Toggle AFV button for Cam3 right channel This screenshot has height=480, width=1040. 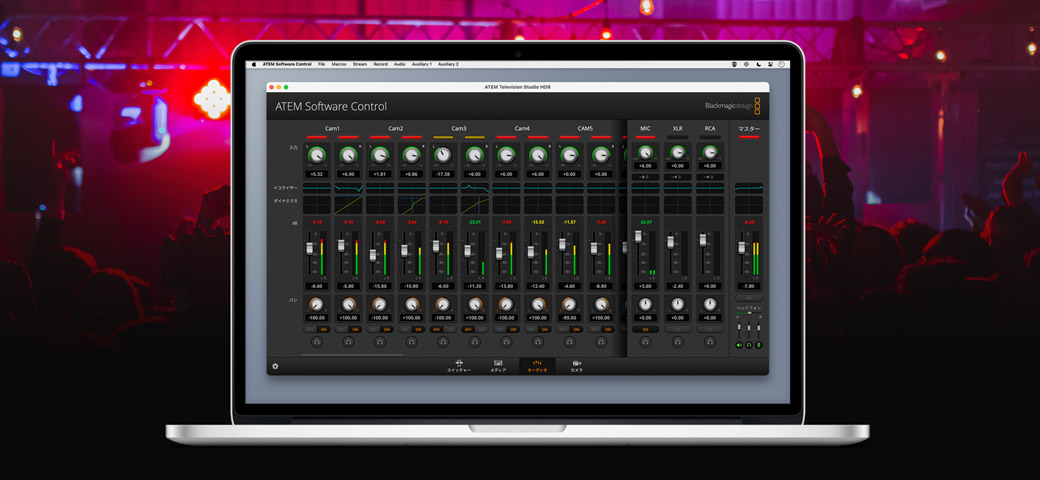pyautogui.click(x=468, y=329)
